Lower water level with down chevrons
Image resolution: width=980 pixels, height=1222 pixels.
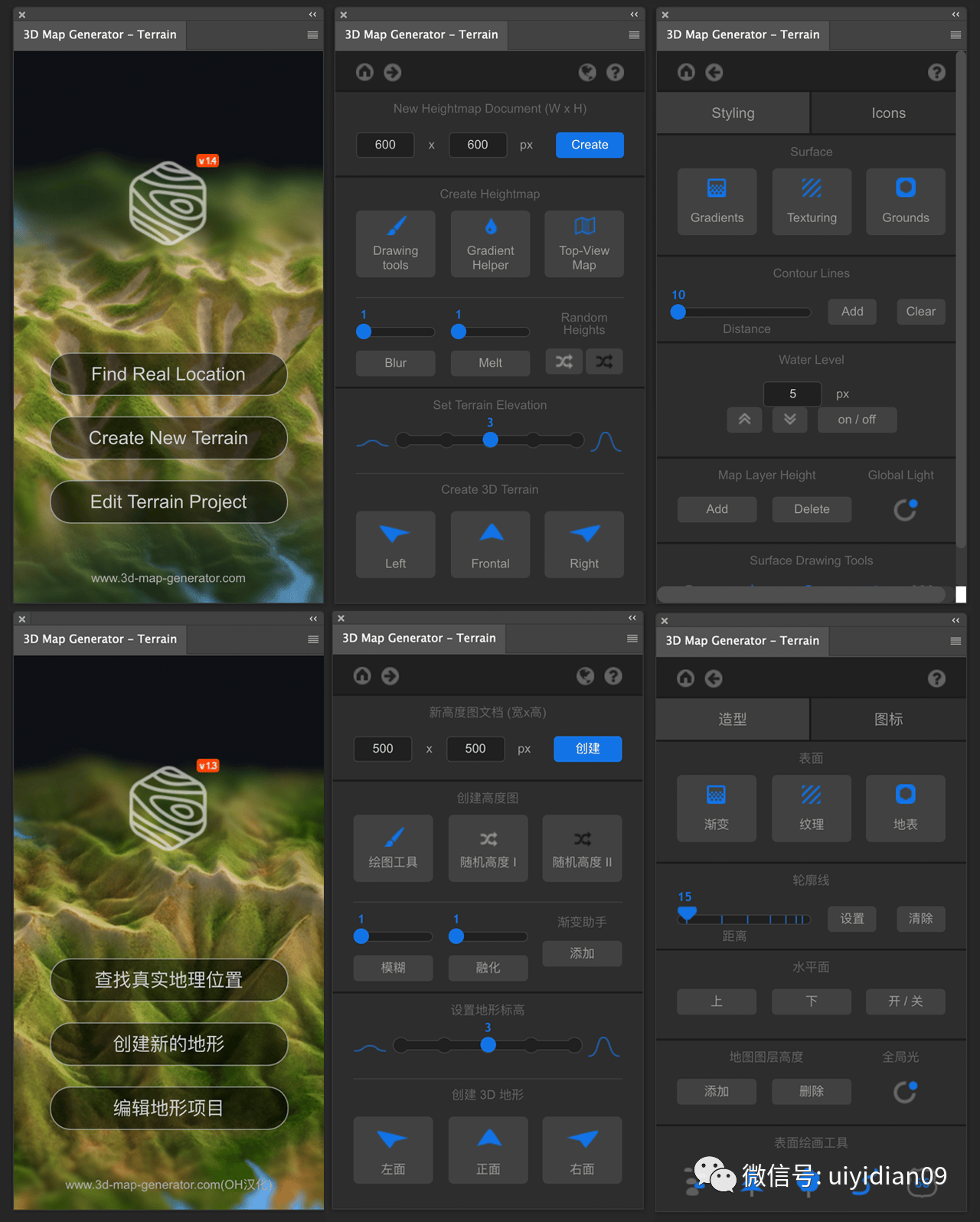click(x=790, y=420)
